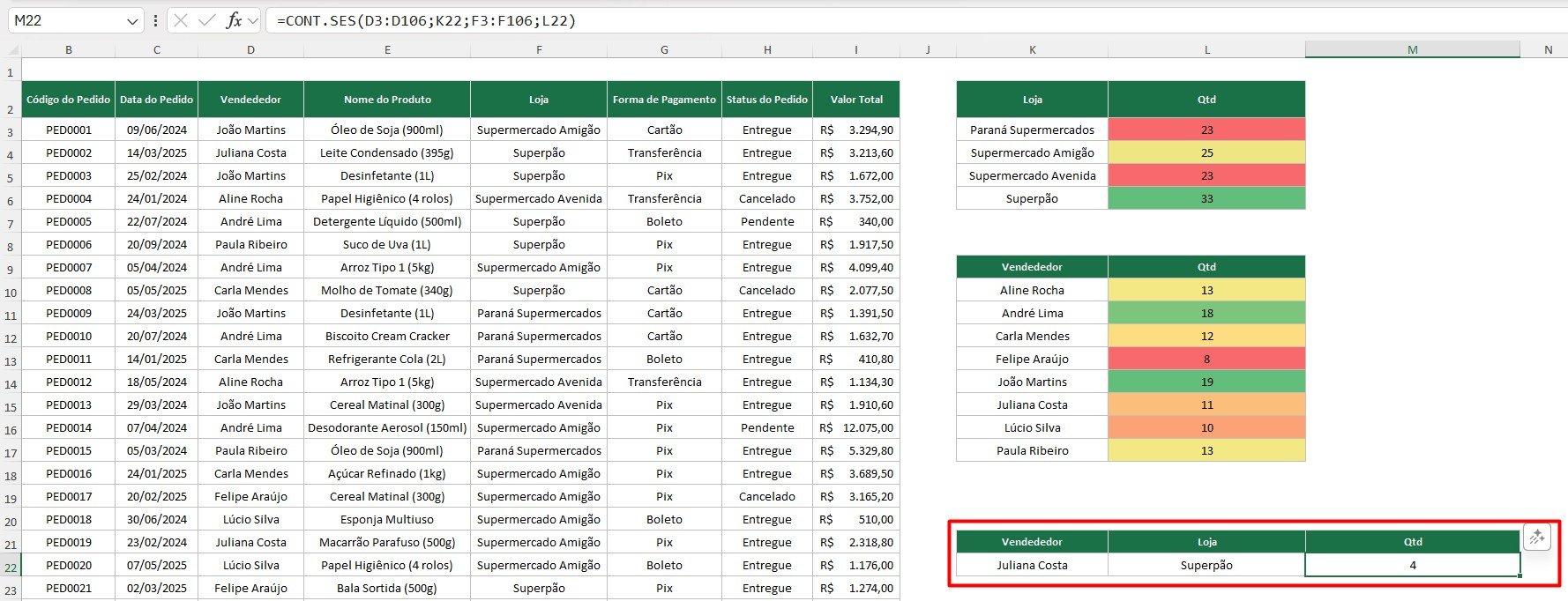This screenshot has height=601, width=1568.
Task: Select the cell containing PED0001
Action: tap(69, 130)
